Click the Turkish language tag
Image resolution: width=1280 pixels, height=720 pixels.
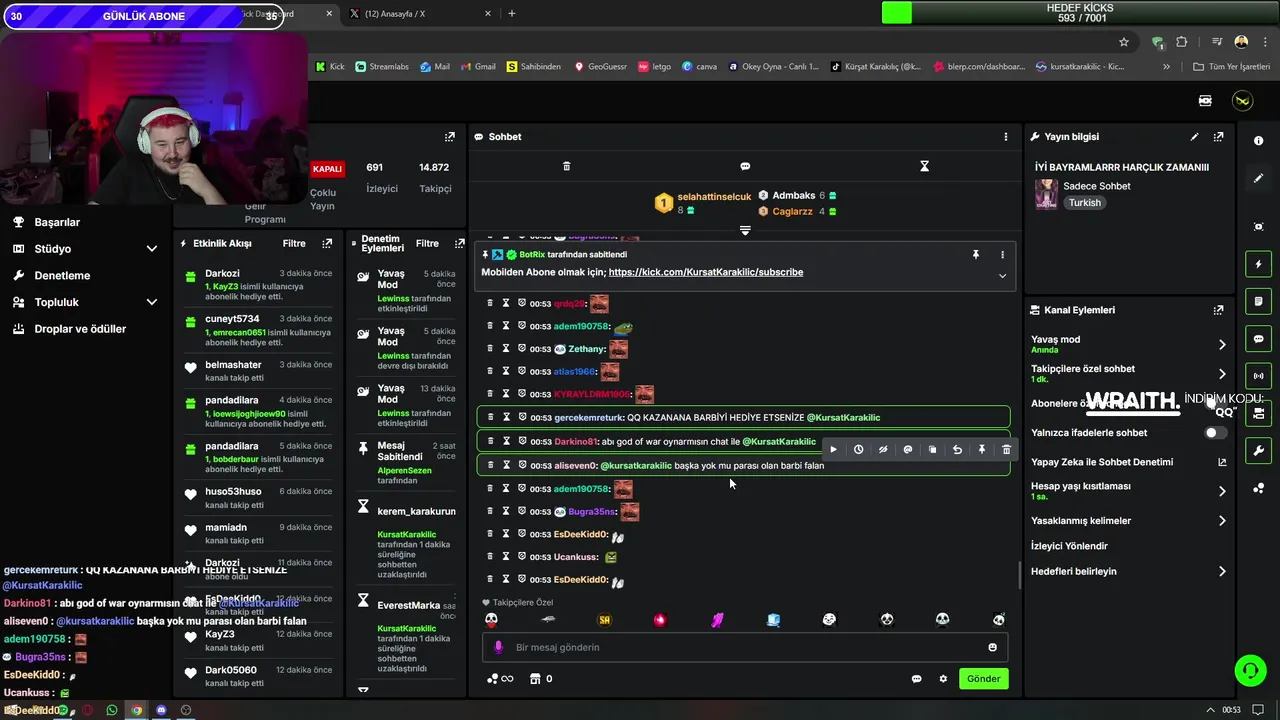(1084, 203)
